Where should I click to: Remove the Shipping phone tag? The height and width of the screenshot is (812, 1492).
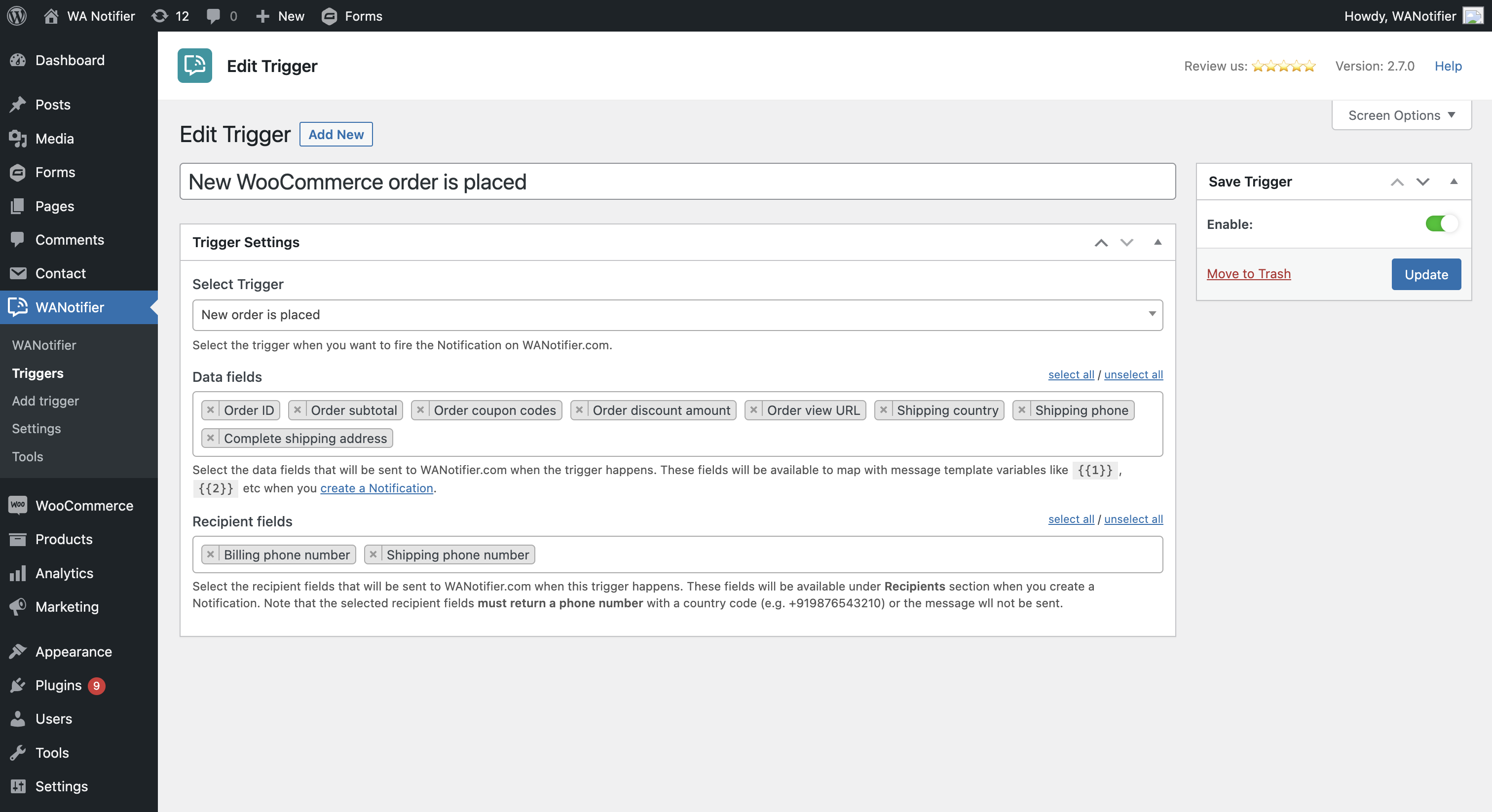1022,410
